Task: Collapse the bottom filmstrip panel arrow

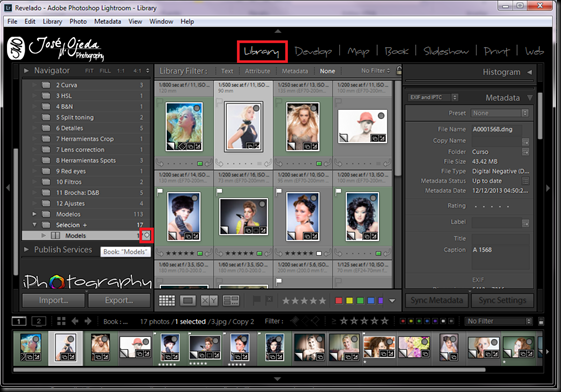Action: 277,378
